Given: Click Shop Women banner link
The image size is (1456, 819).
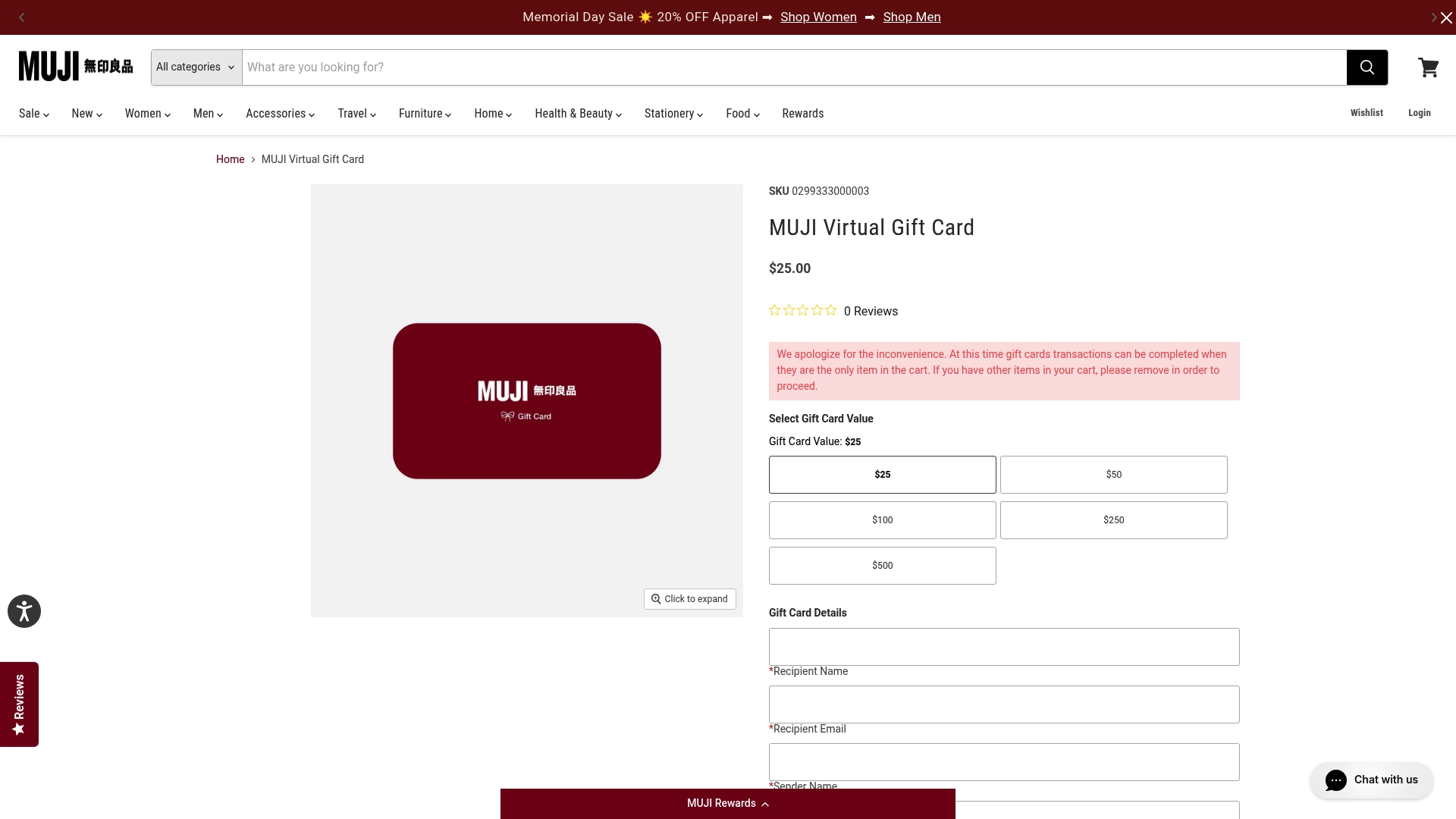Looking at the screenshot, I should [818, 17].
